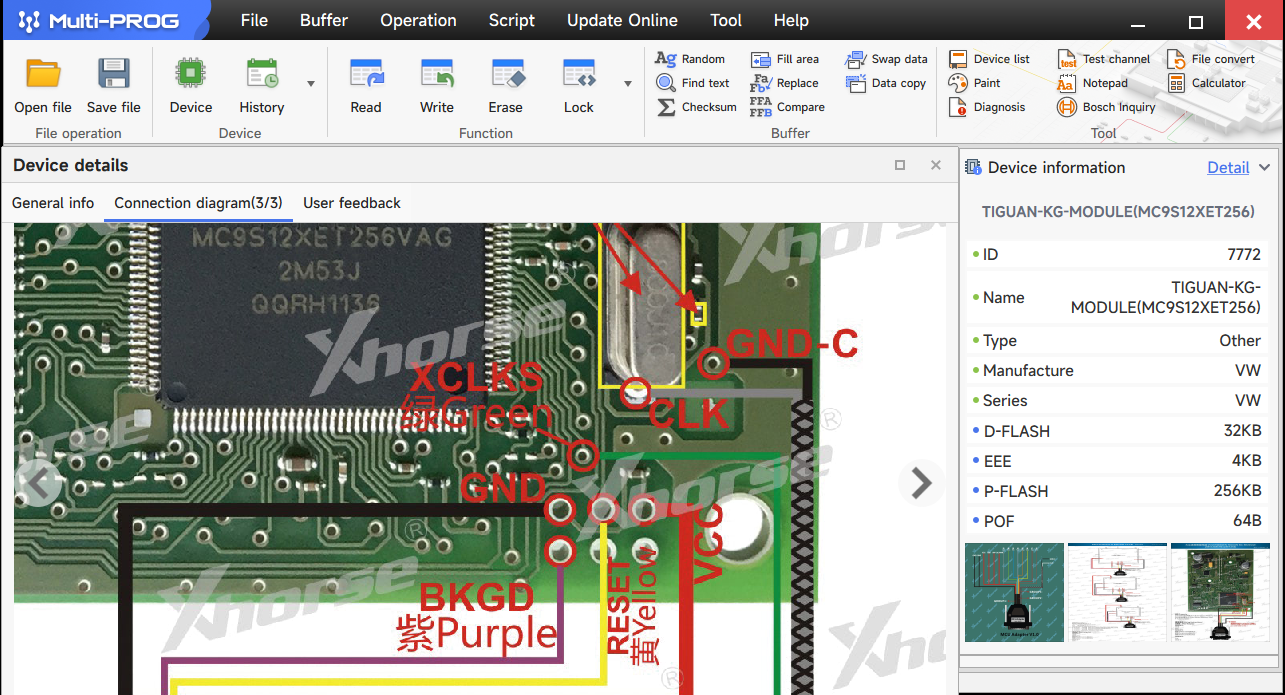This screenshot has height=695, width=1285.
Task: Open the Replace tool
Action: pos(785,83)
